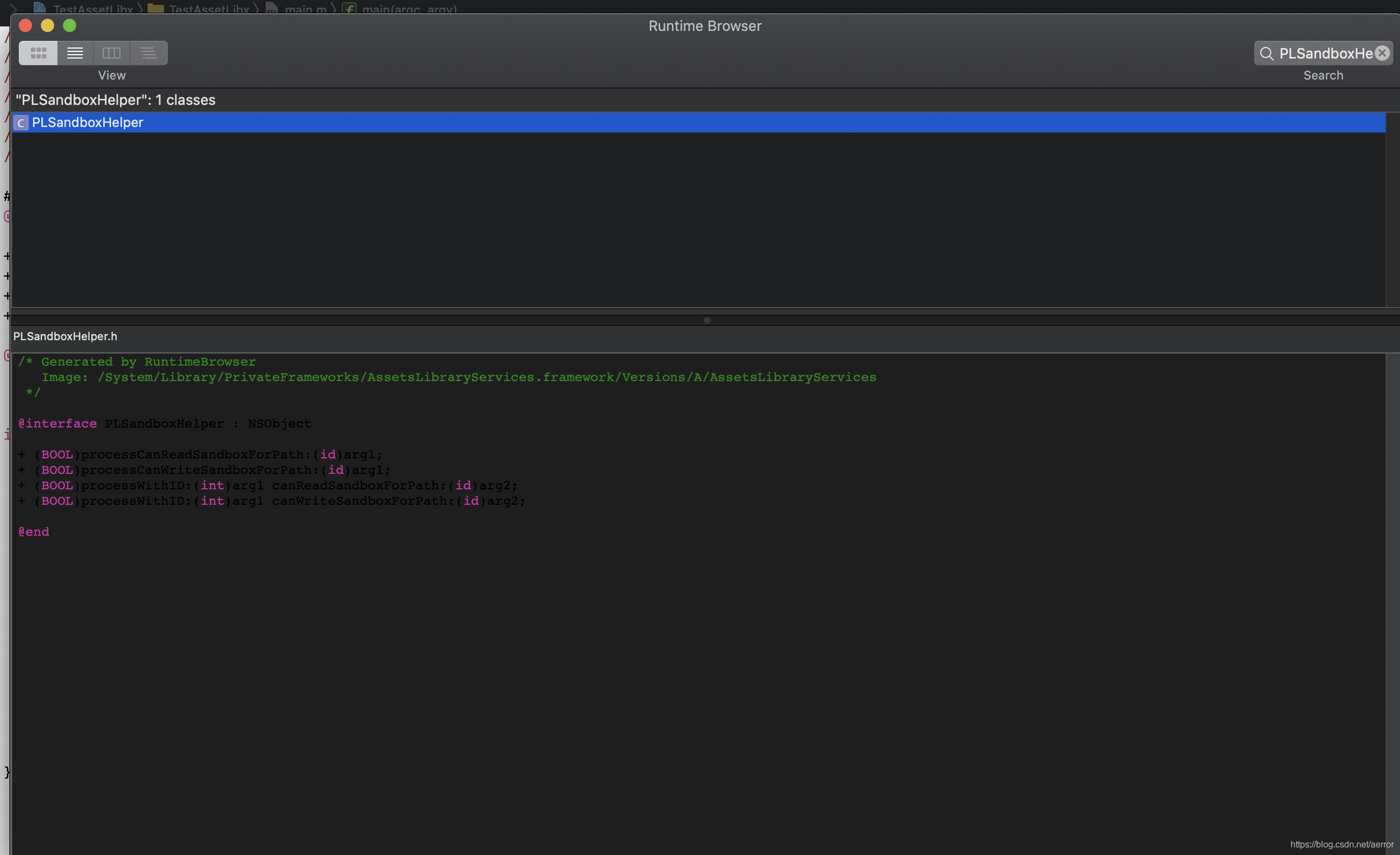Click the blog.csdn.net watermark link
Viewport: 1400px width, 855px height.
pos(1341,844)
